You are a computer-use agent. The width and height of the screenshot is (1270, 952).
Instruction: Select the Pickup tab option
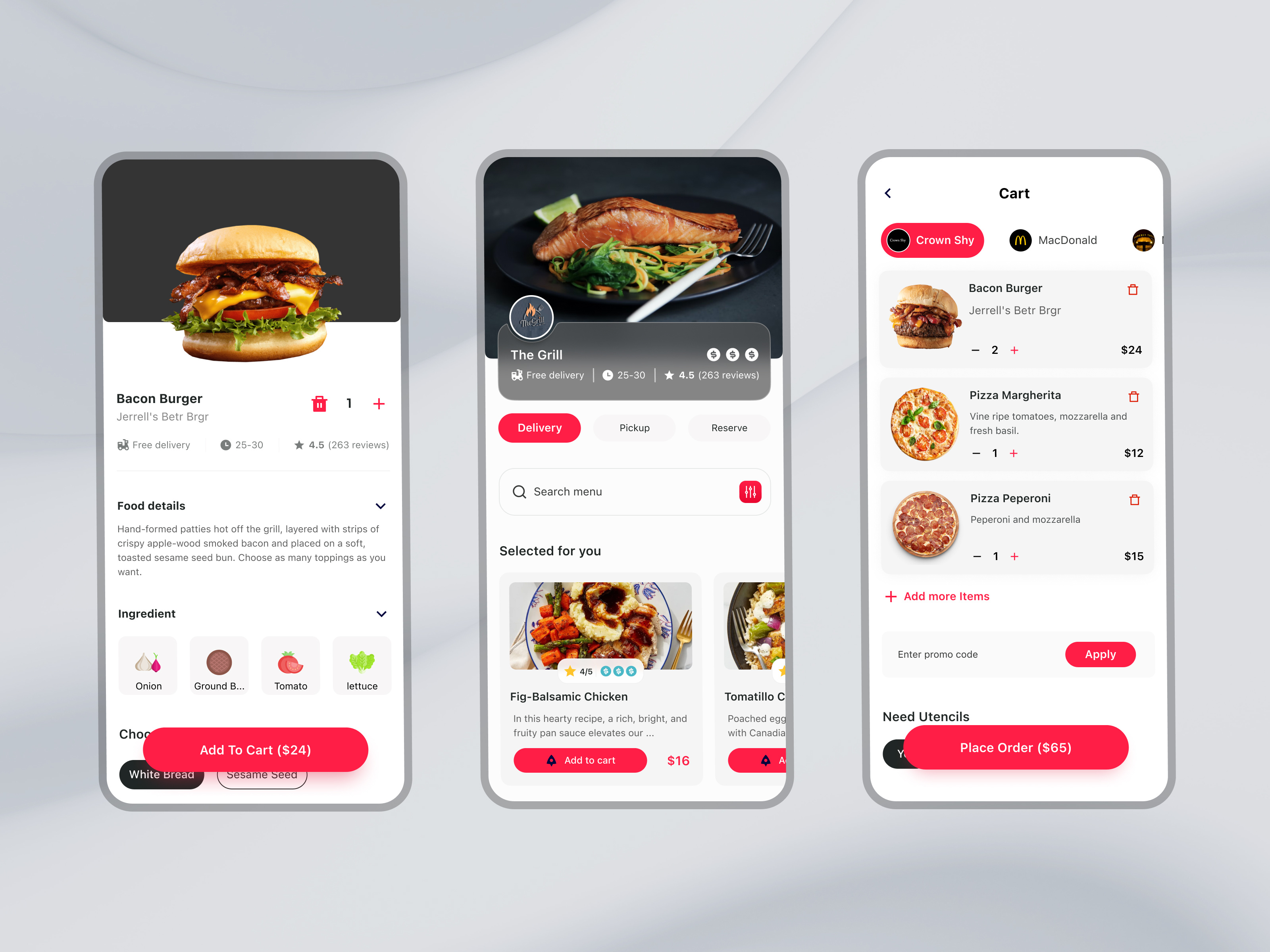[633, 427]
